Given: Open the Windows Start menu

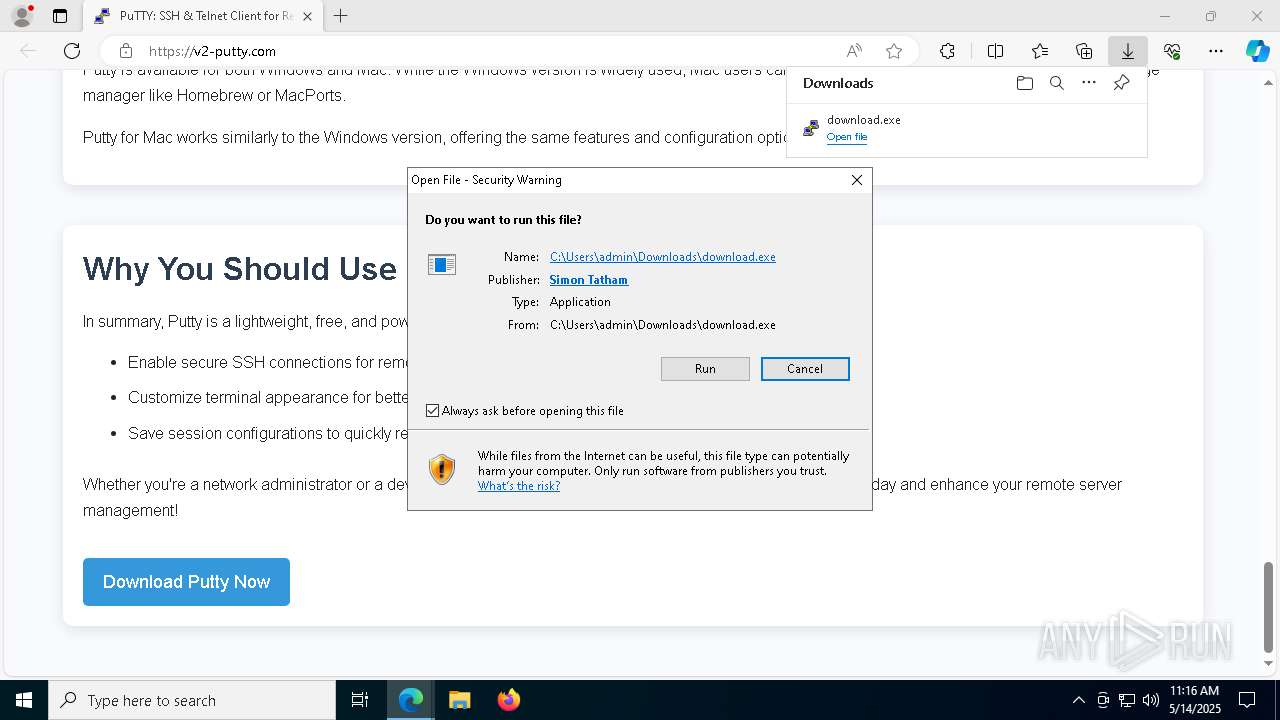Looking at the screenshot, I should 24,700.
